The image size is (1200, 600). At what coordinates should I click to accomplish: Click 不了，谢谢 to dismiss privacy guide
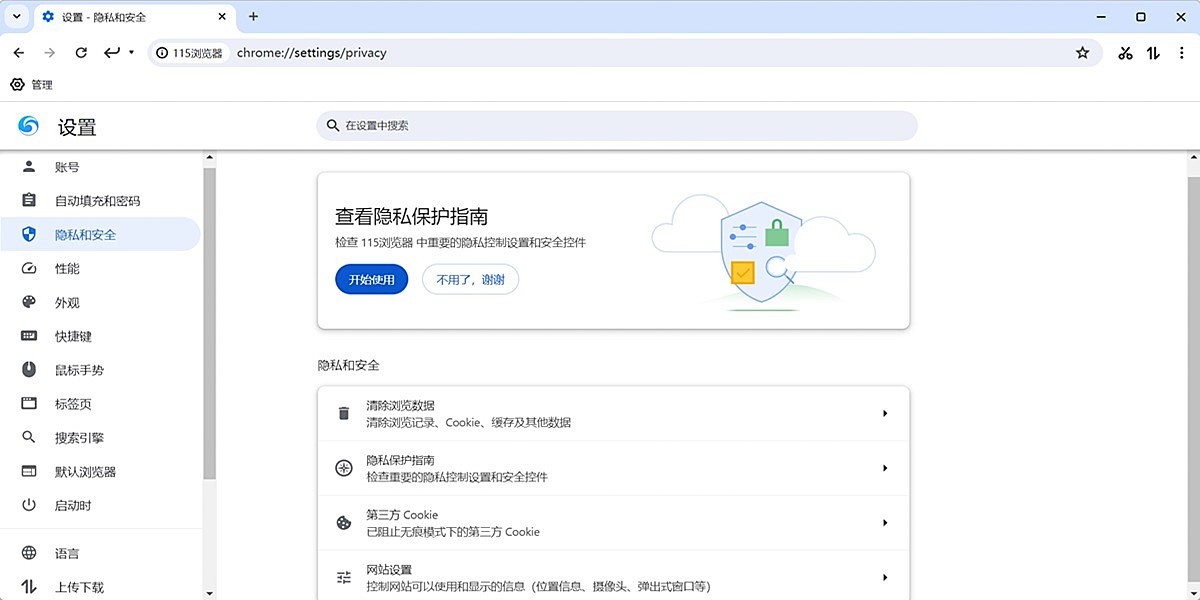[470, 279]
